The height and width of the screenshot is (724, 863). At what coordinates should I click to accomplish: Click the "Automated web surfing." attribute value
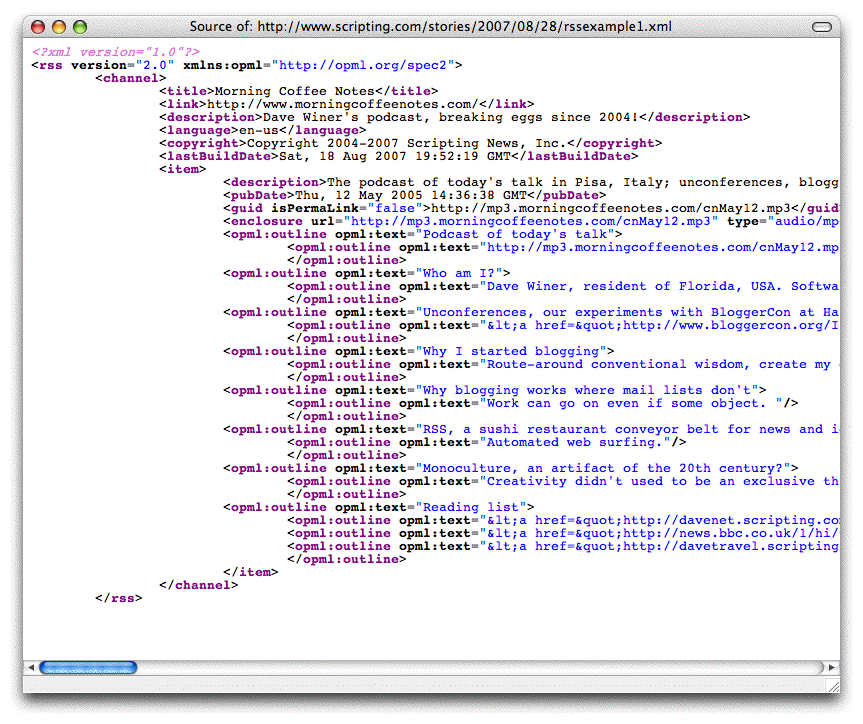click(x=575, y=442)
